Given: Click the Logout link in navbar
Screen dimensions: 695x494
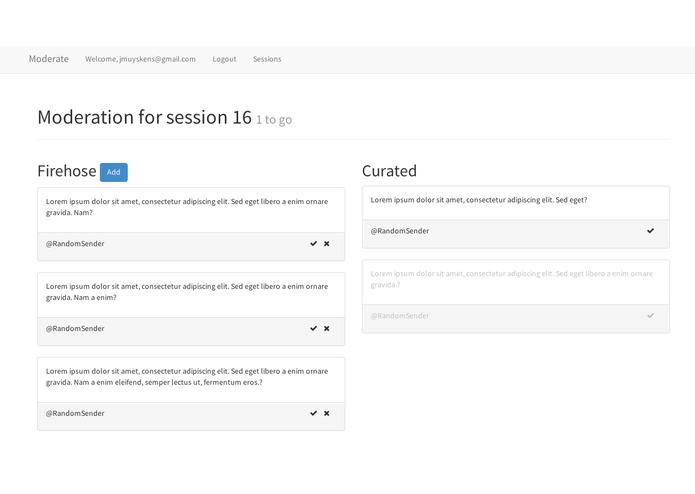Looking at the screenshot, I should coord(224,59).
